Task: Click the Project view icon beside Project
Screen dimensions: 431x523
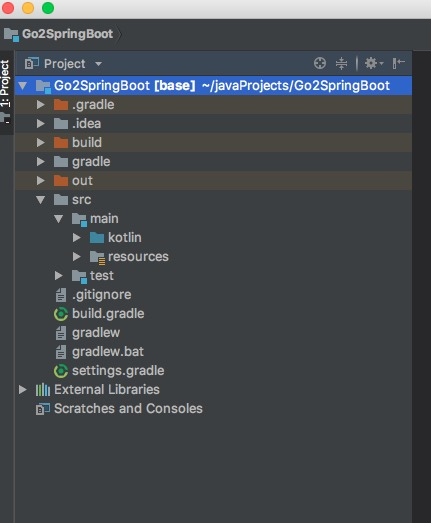Action: click(32, 63)
